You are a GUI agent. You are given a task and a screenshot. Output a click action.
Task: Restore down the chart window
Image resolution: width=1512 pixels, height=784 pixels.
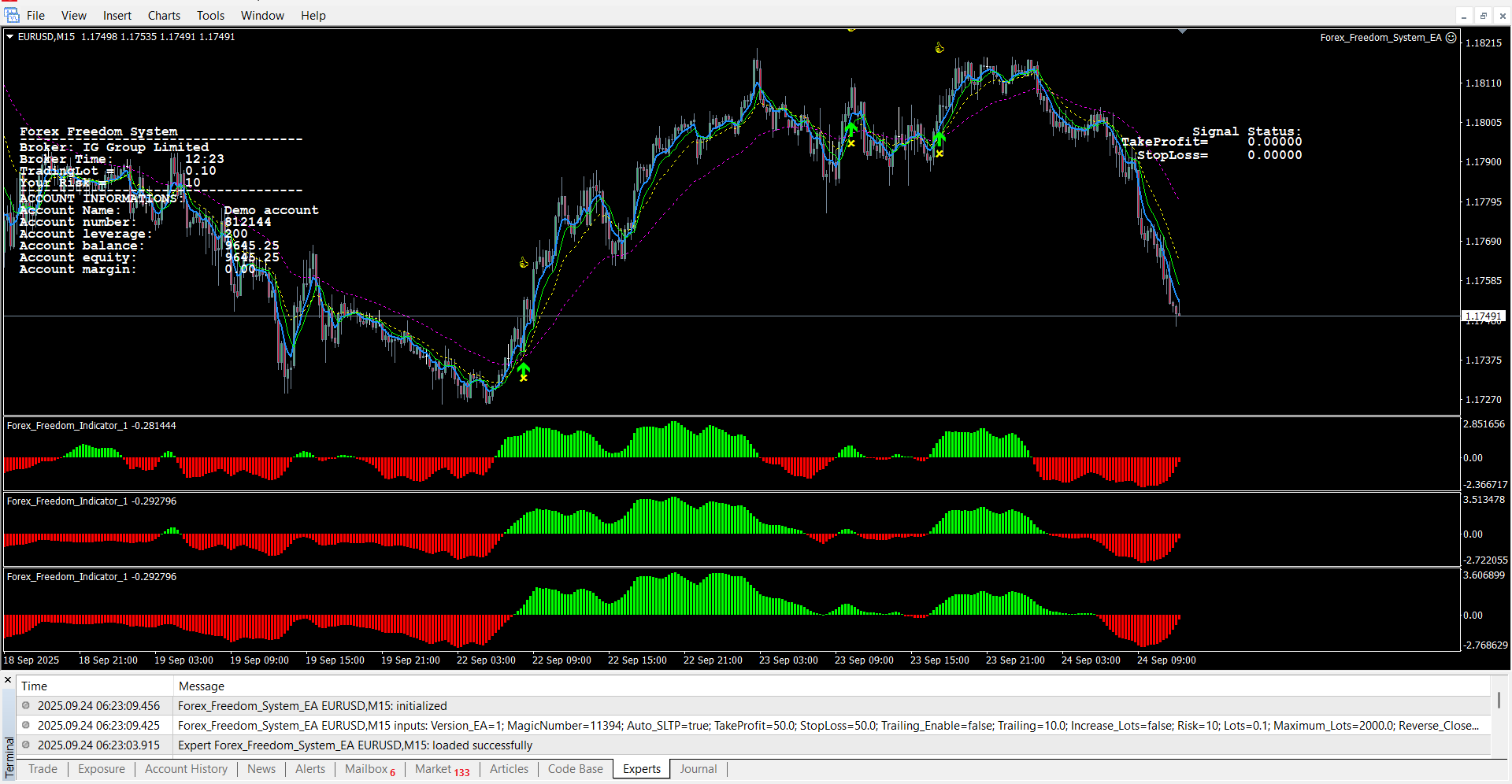point(1483,16)
